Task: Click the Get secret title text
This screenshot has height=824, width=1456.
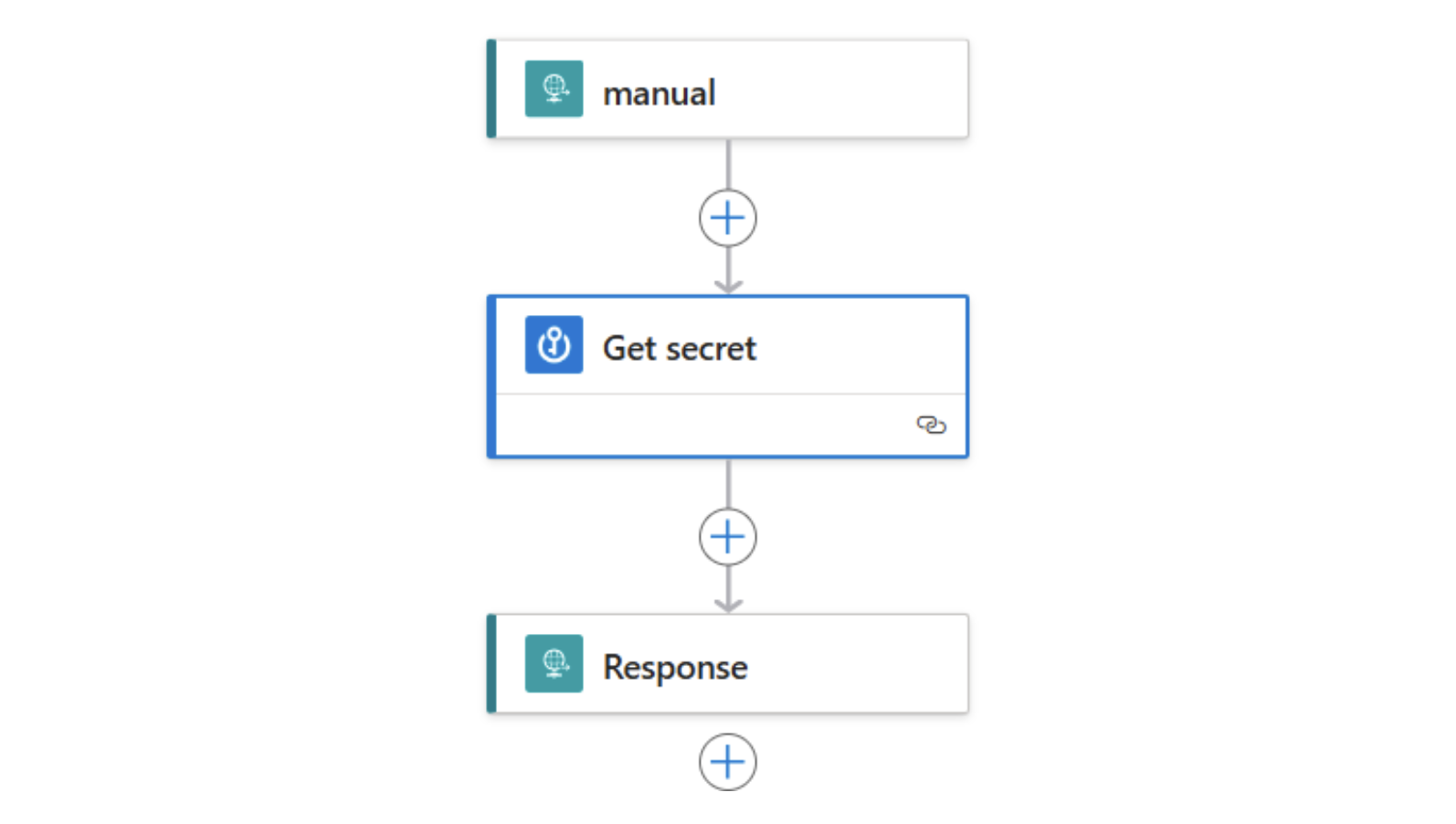Action: (679, 348)
